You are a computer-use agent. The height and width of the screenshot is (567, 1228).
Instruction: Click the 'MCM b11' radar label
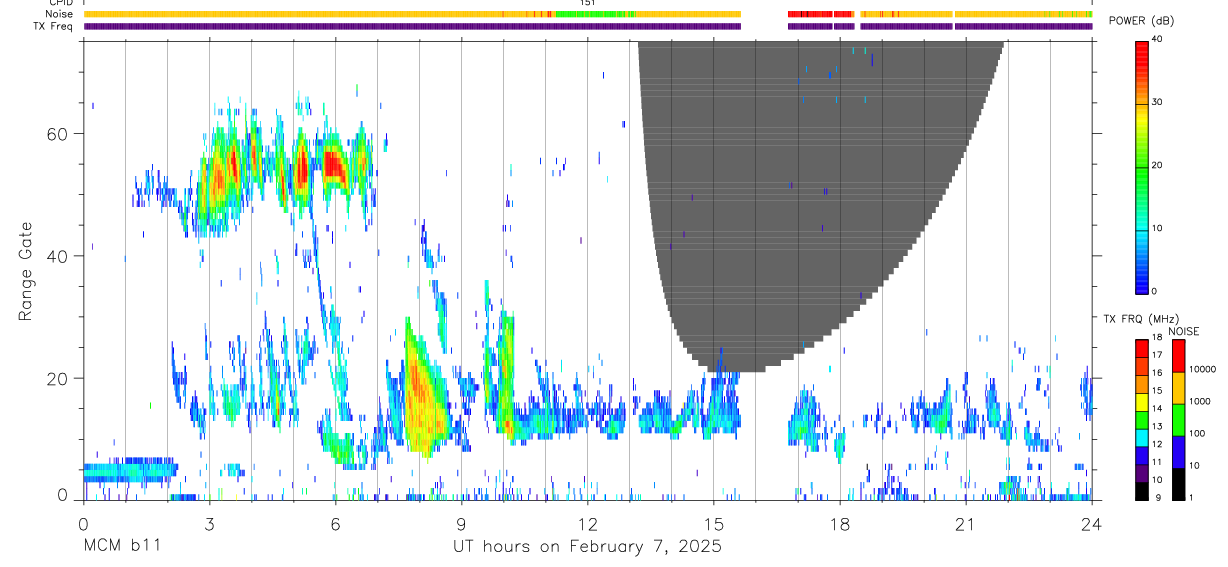tap(120, 547)
